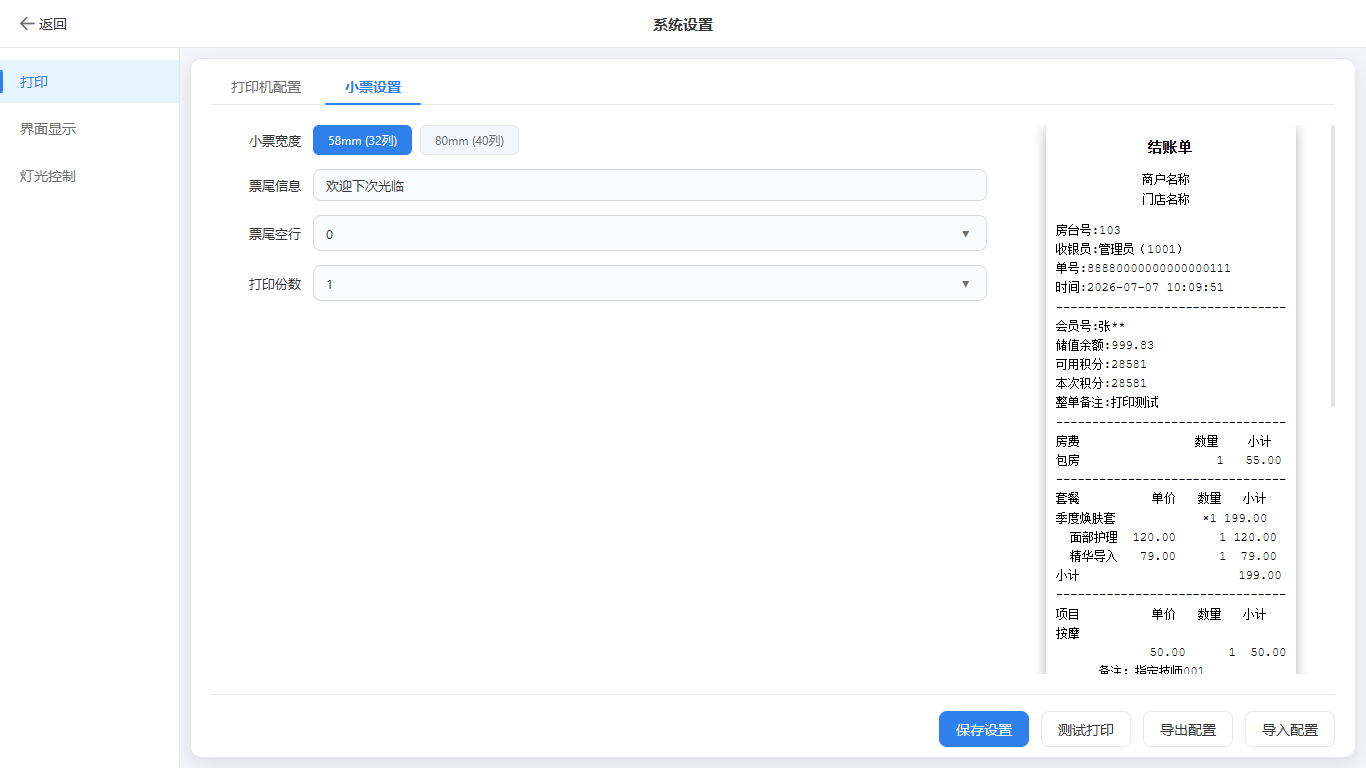Open the 票尾空行 dropdown

pyautogui.click(x=650, y=234)
